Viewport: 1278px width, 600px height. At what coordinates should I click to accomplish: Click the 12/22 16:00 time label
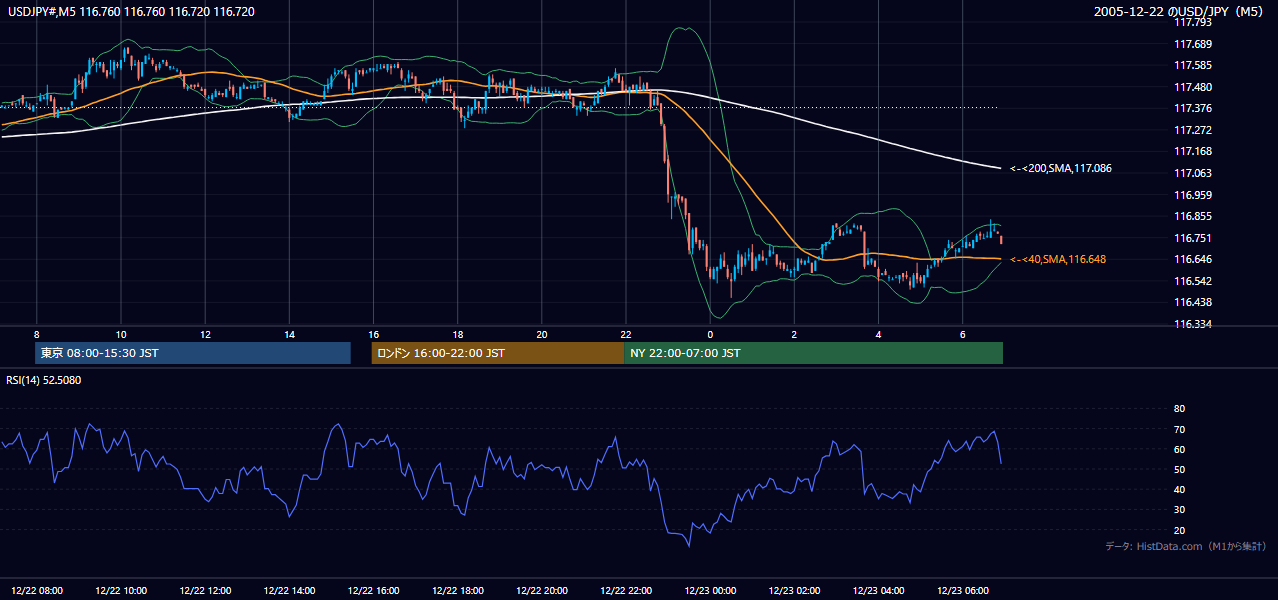374,590
